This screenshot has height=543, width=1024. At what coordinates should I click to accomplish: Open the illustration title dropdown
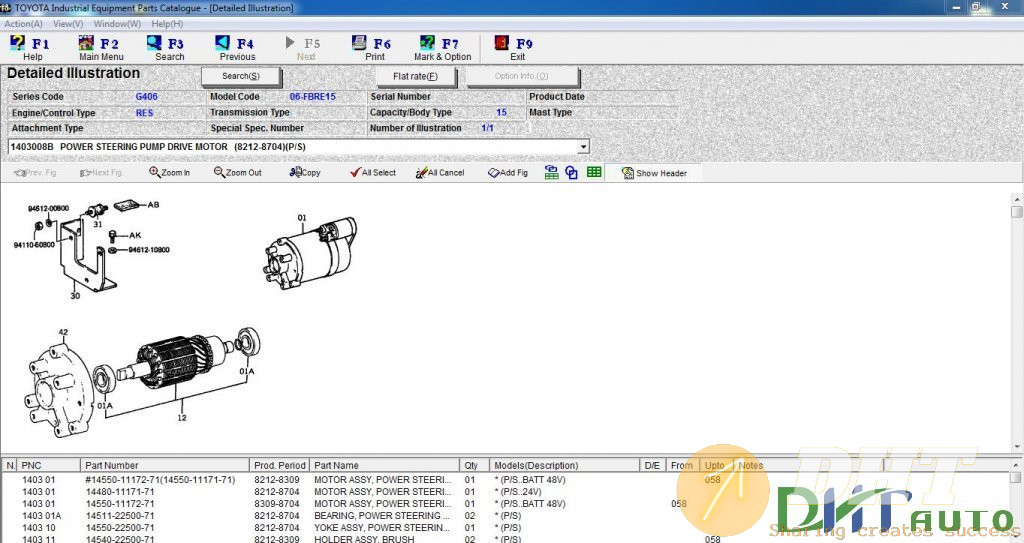[x=583, y=147]
